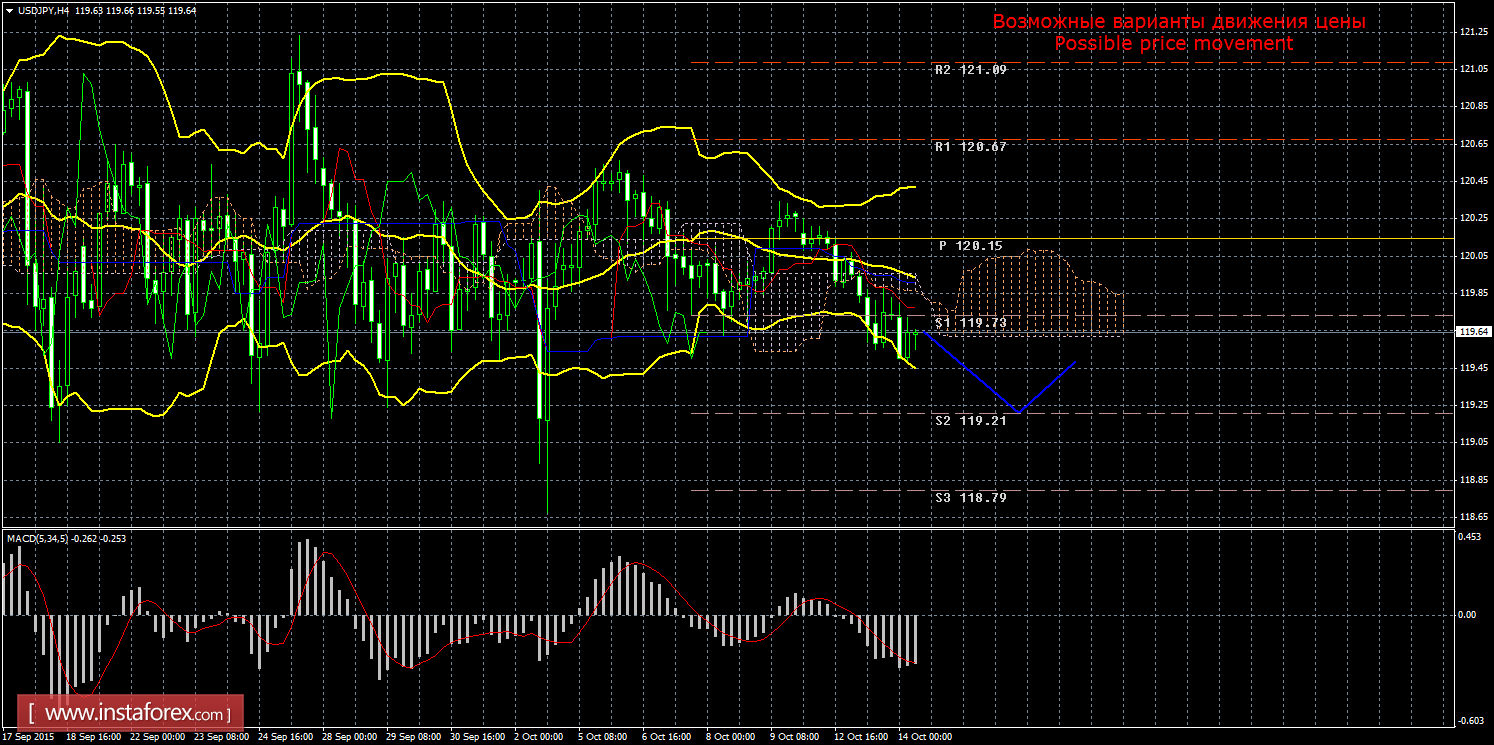
Task: Open the www.instaforex.com watermark link
Action: [136, 714]
